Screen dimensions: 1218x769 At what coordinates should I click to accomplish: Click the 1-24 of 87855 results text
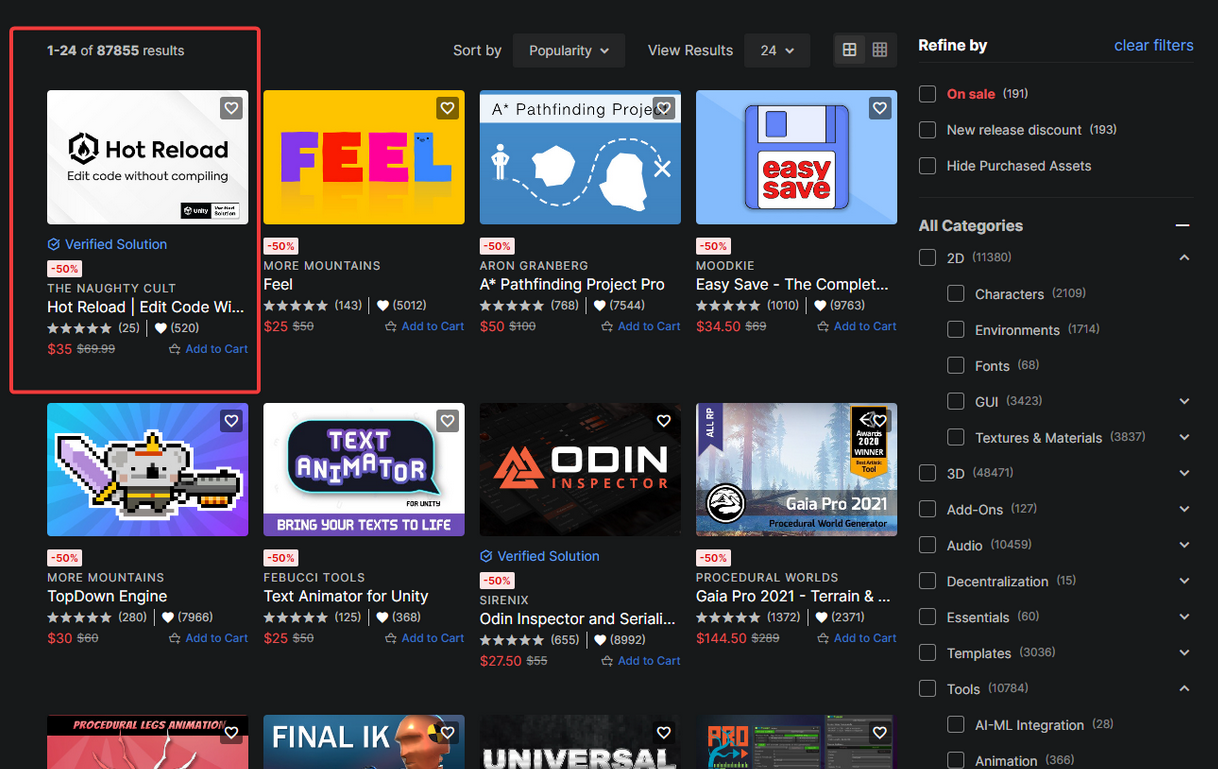pyautogui.click(x=116, y=50)
